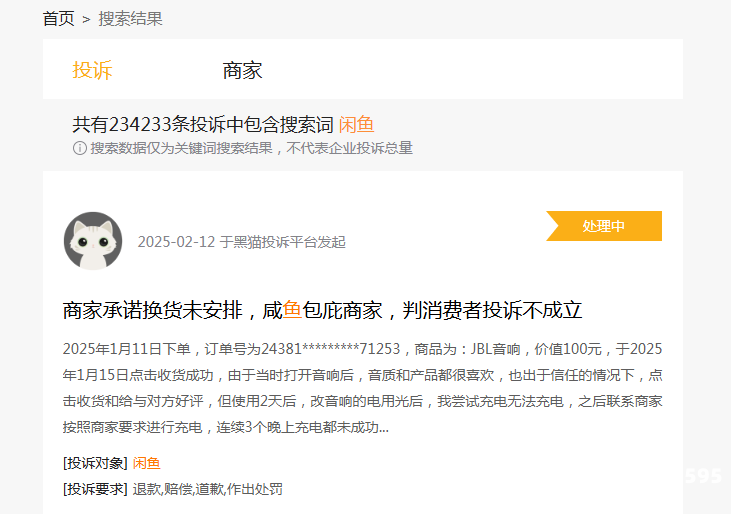Click the [投诉要求] label
The image size is (731, 514).
(x=95, y=489)
